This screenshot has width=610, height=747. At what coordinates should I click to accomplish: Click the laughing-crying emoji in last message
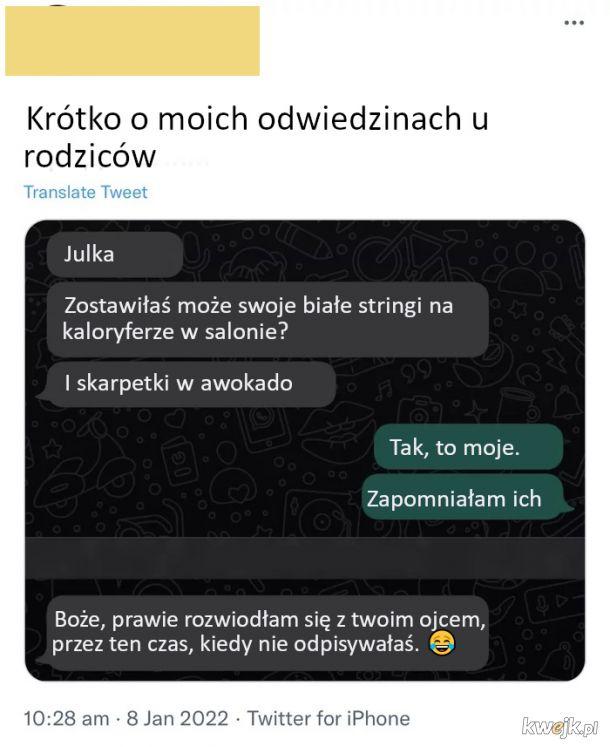point(442,643)
